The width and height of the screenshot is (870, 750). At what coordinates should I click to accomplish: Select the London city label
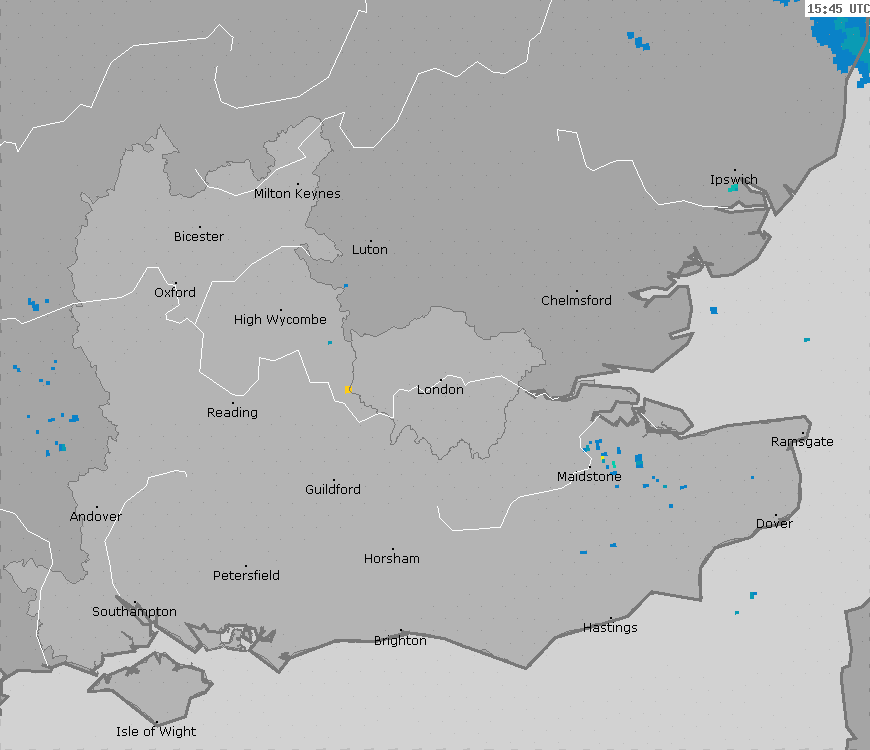coord(440,389)
